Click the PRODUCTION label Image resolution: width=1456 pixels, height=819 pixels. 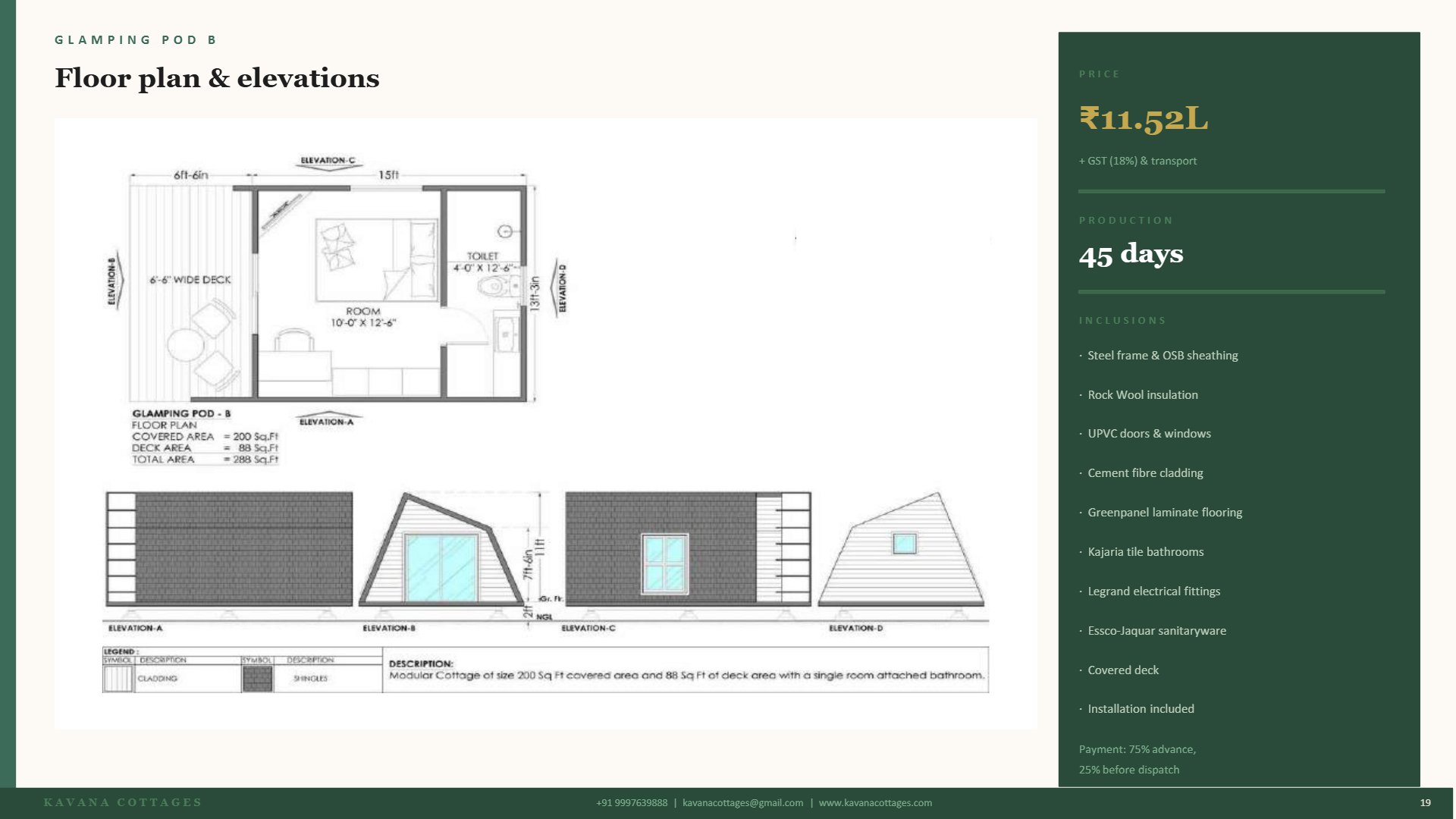pyautogui.click(x=1125, y=221)
